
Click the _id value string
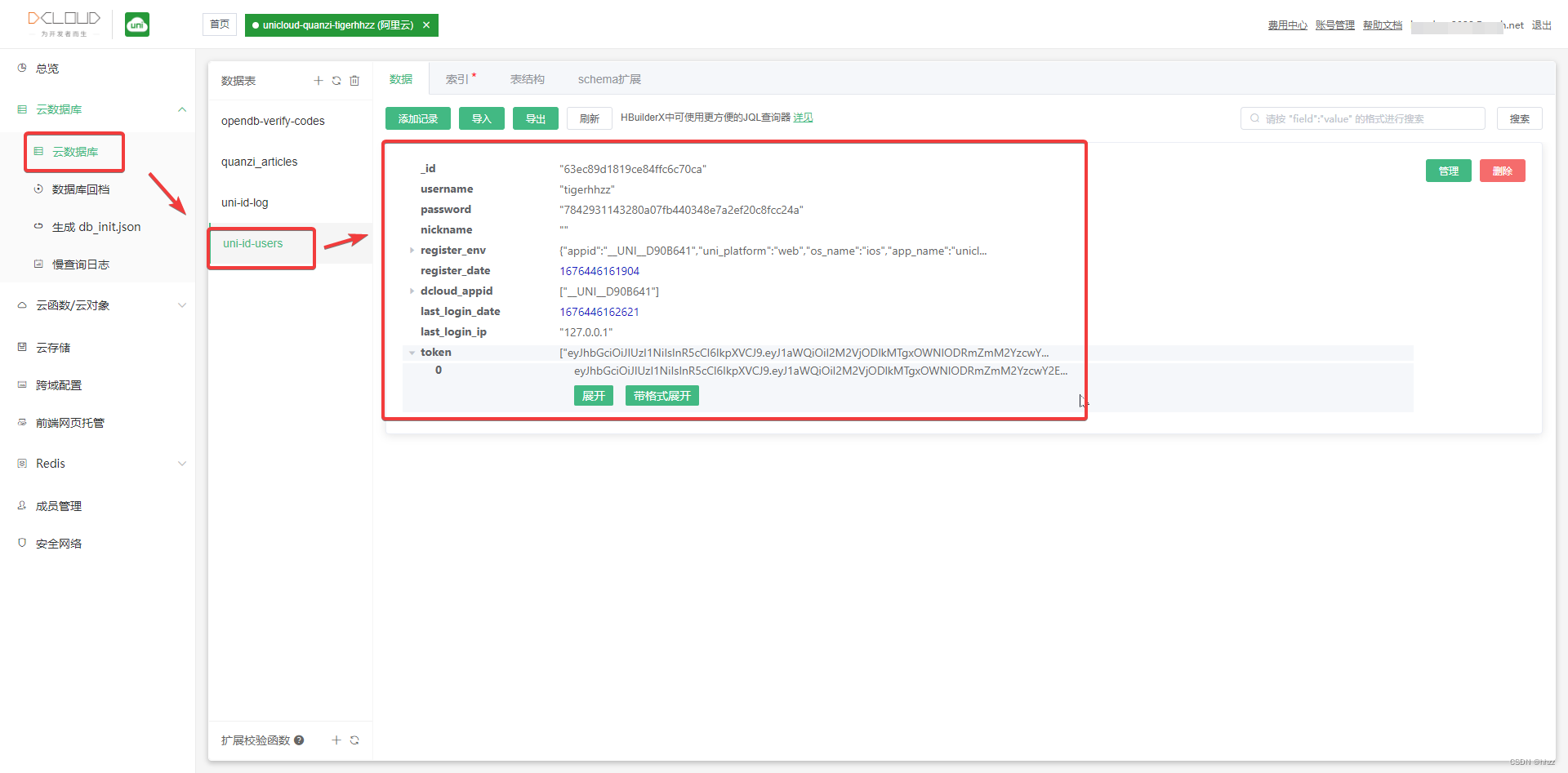[633, 169]
